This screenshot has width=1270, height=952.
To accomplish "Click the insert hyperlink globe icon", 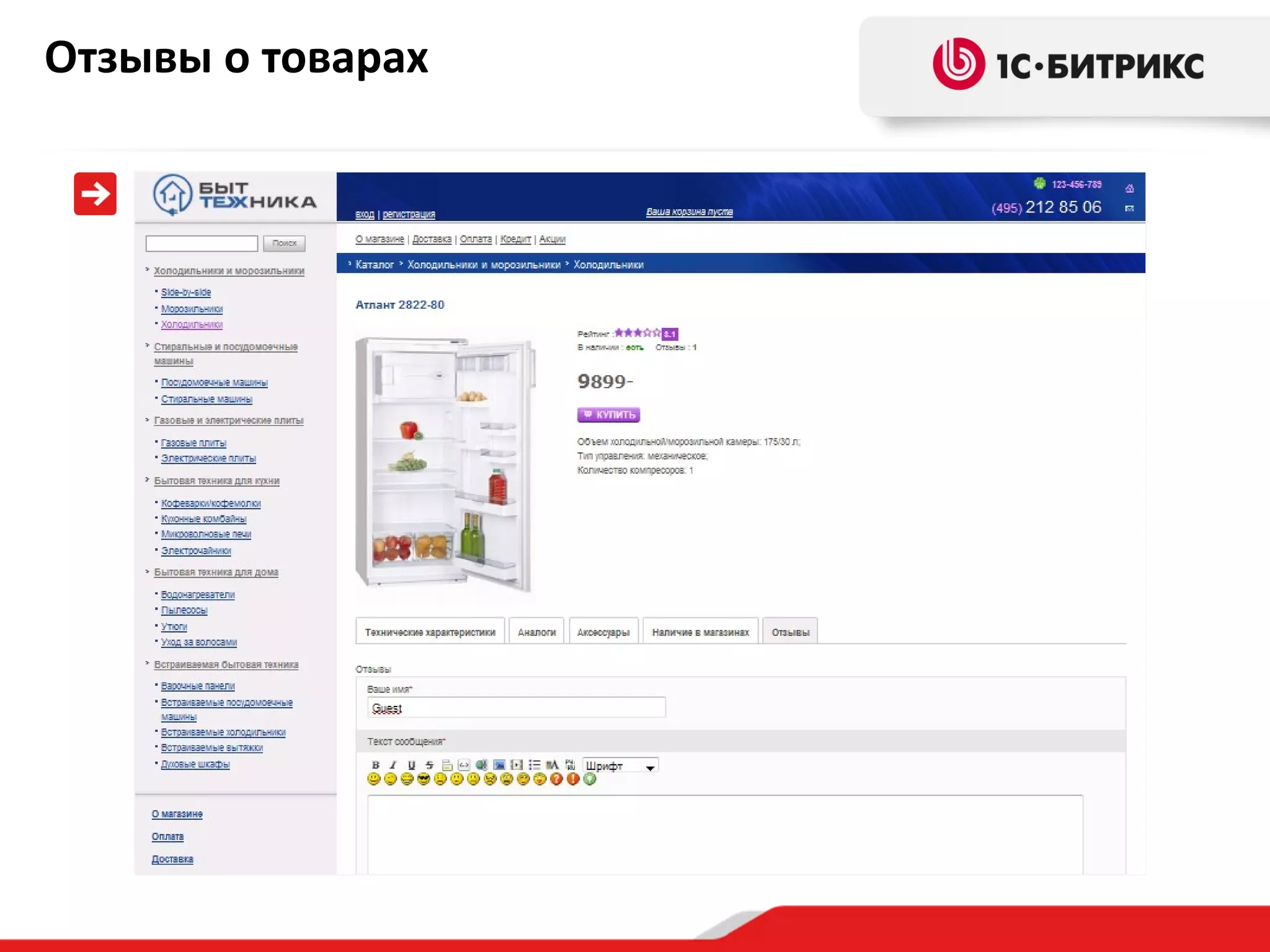I will pos(482,765).
